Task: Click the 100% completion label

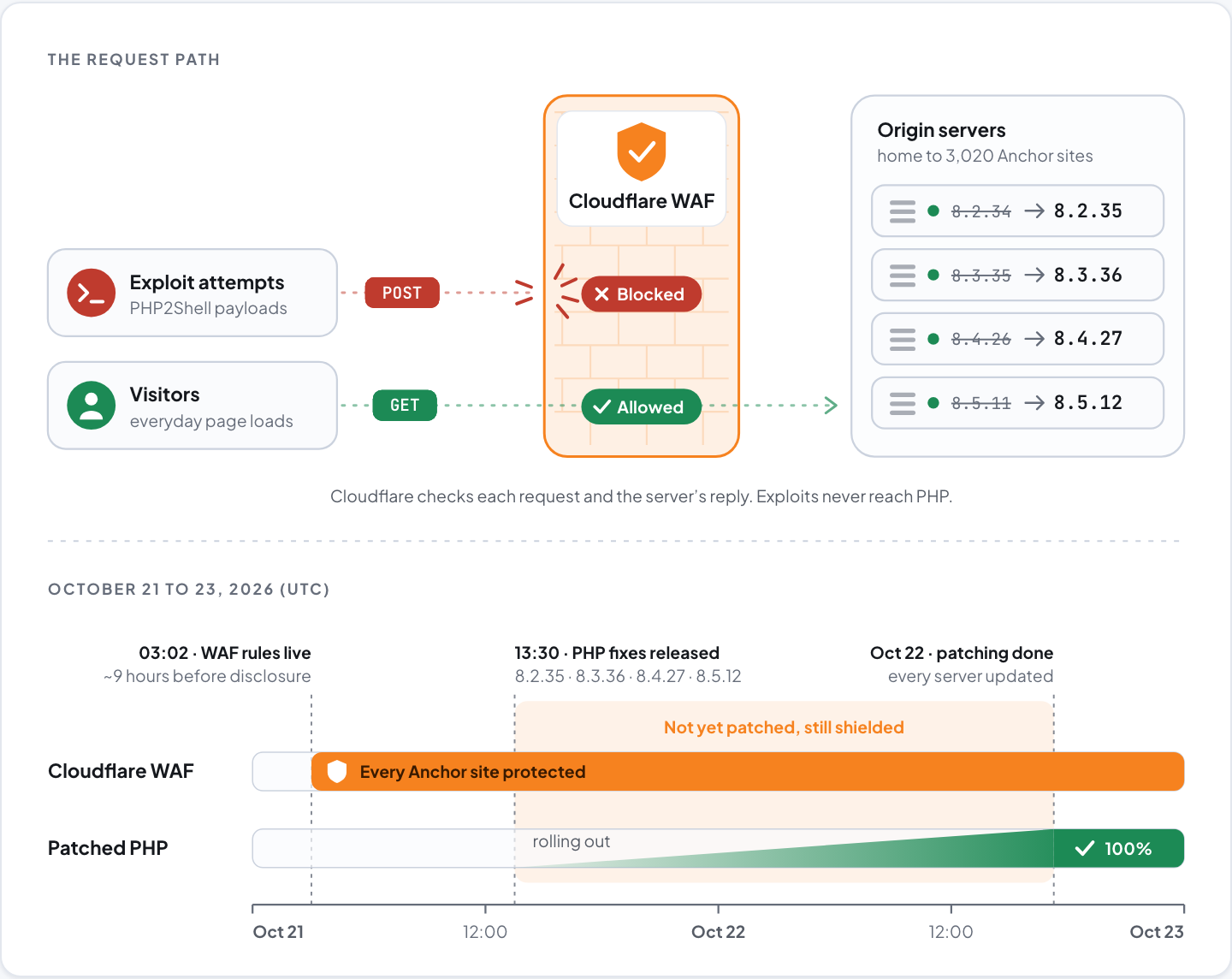Action: [x=1128, y=849]
